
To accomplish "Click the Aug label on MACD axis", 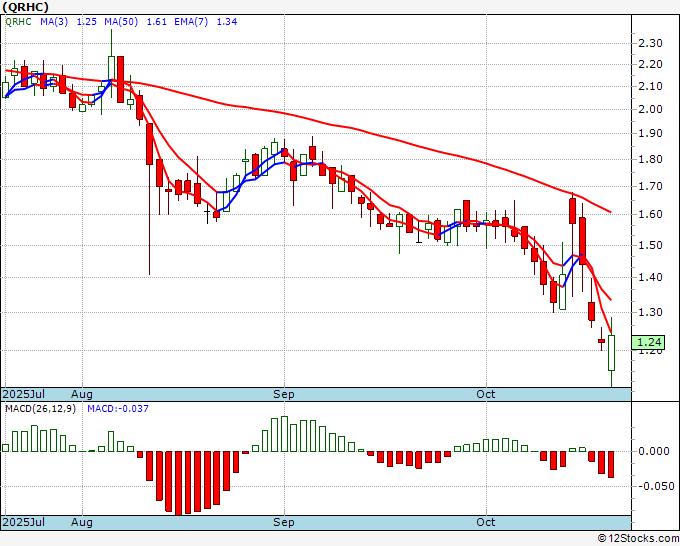I will [82, 522].
